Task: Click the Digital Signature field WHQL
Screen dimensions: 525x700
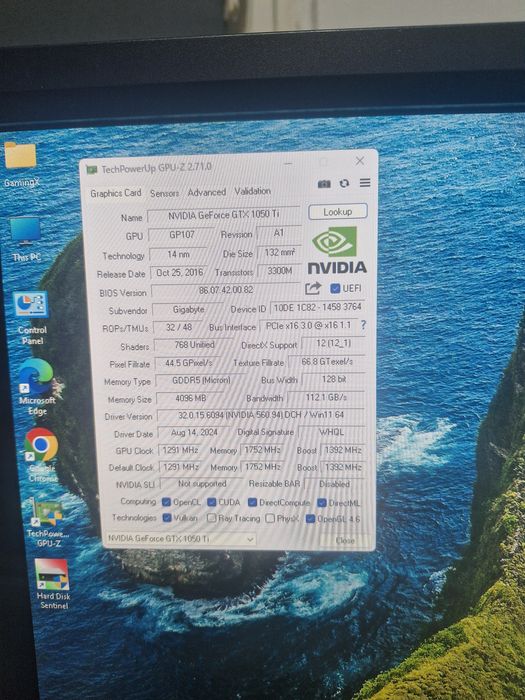Action: 331,432
